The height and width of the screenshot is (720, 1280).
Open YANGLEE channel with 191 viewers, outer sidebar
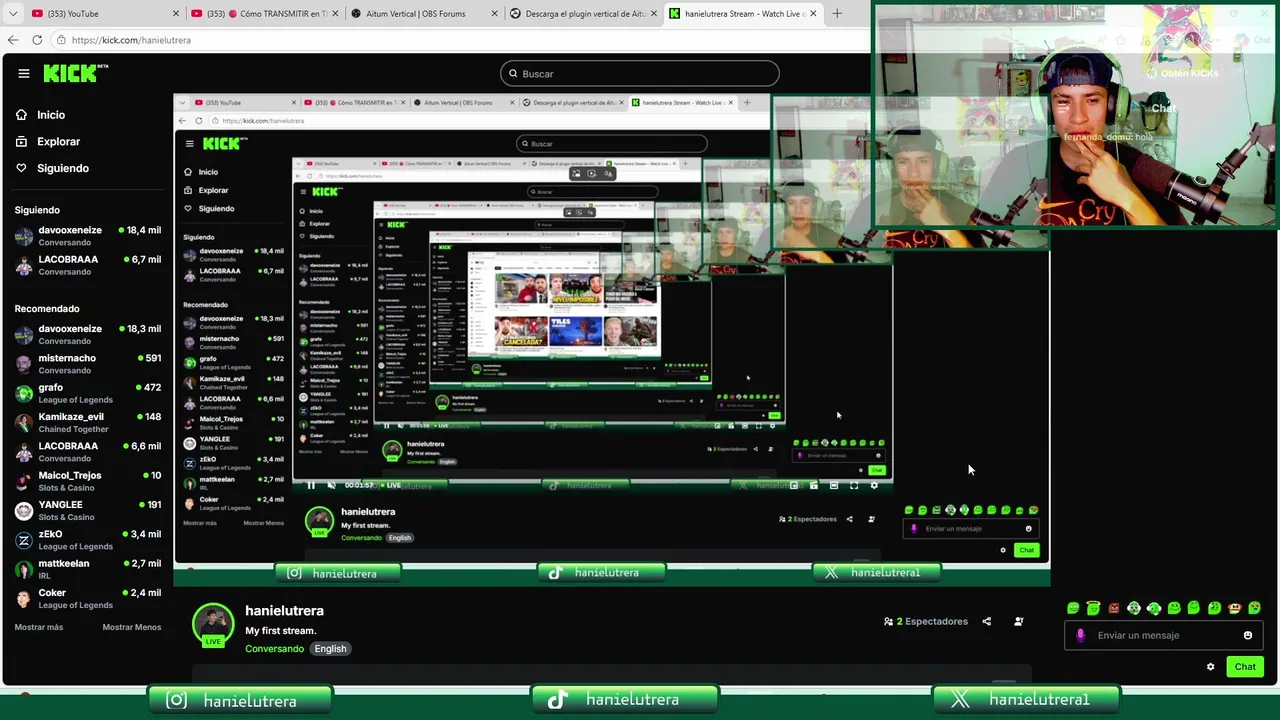(x=87, y=510)
